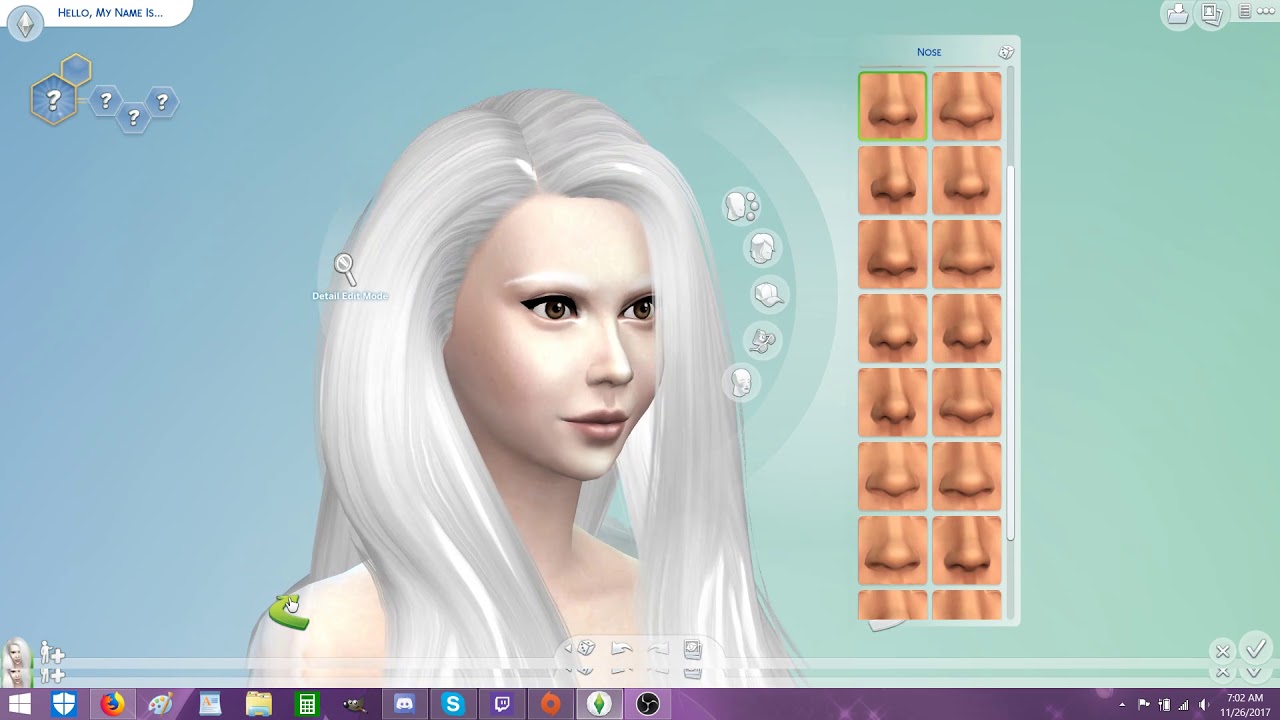Click the Hello, My Name Is field
The image size is (1280, 720).
tap(110, 13)
